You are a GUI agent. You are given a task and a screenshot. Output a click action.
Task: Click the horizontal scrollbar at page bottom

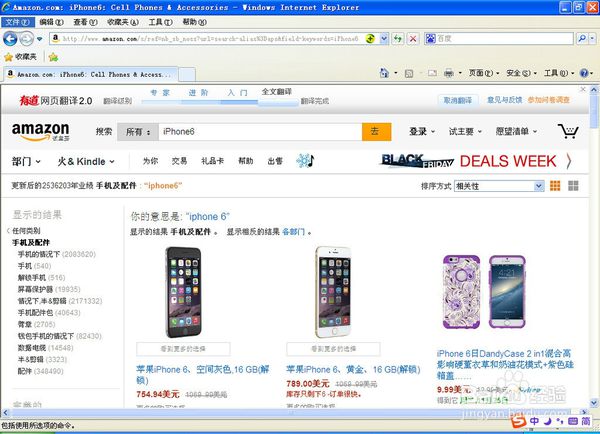[294, 413]
